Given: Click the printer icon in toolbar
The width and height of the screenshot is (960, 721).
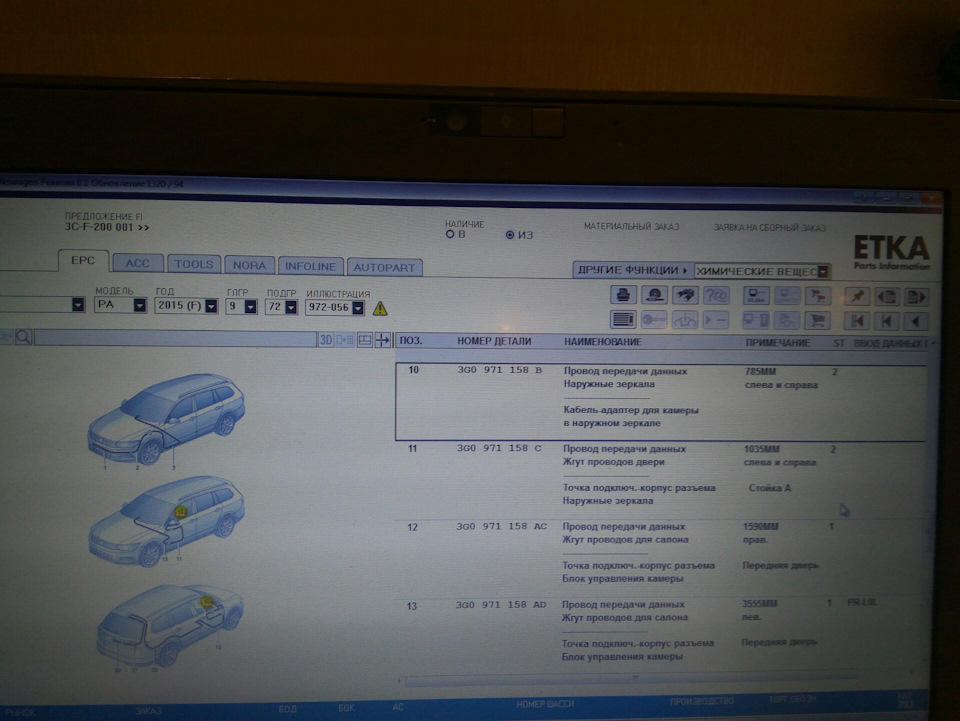Looking at the screenshot, I should click(x=623, y=295).
